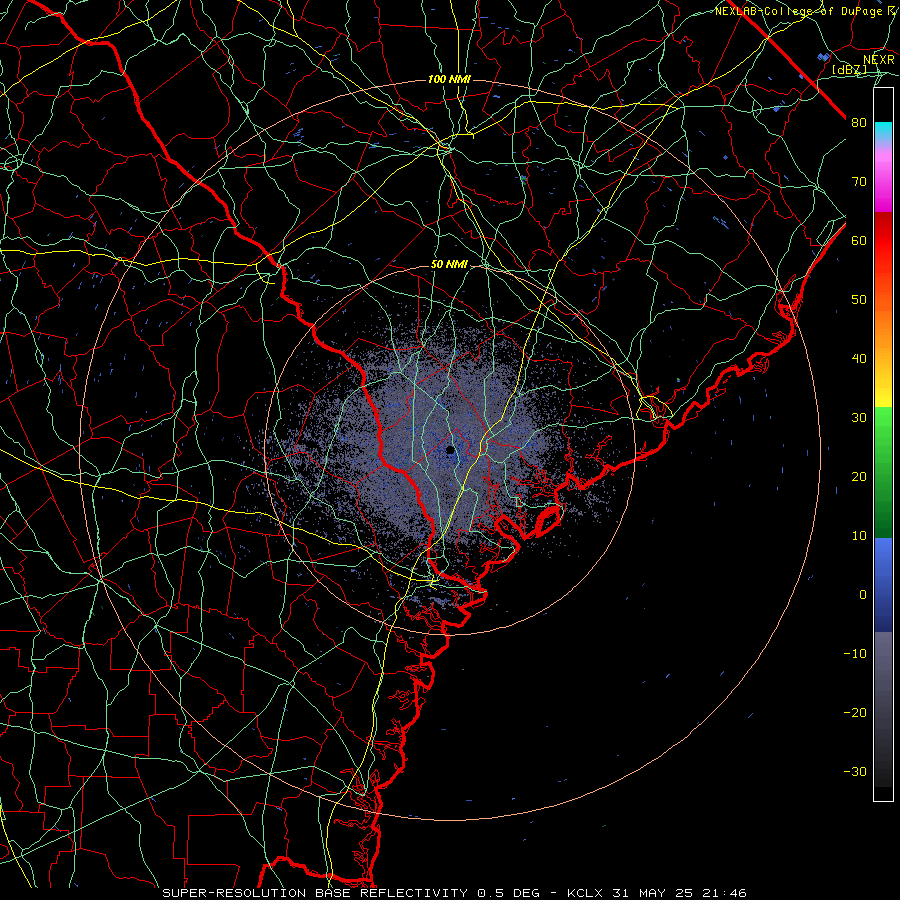Click the NEXR label above the legend

878,60
